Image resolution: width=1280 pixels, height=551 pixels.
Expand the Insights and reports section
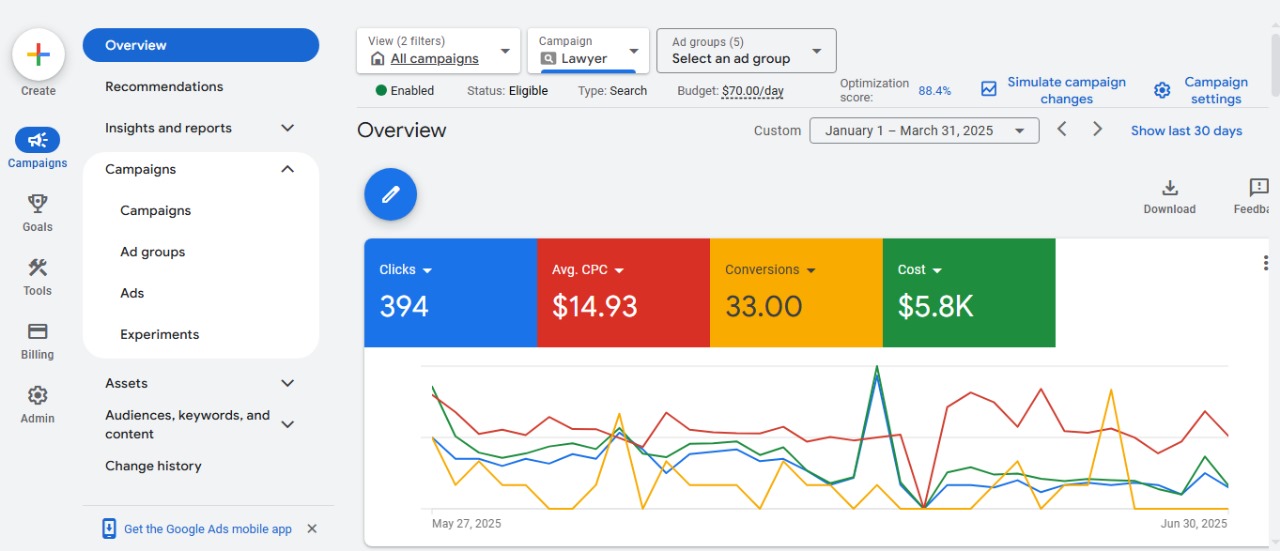287,128
